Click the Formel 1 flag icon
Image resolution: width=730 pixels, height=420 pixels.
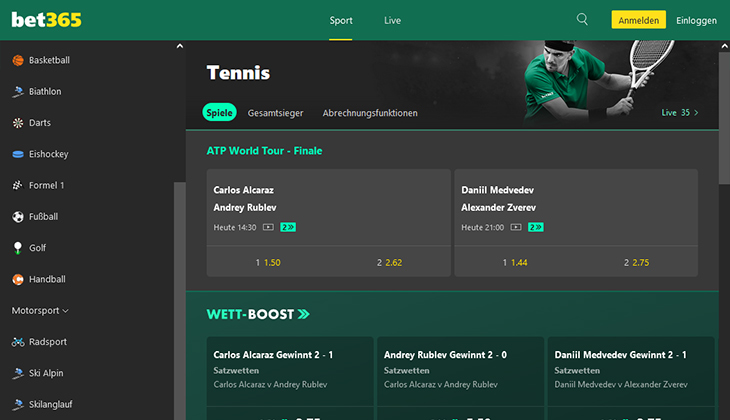click(x=18, y=185)
